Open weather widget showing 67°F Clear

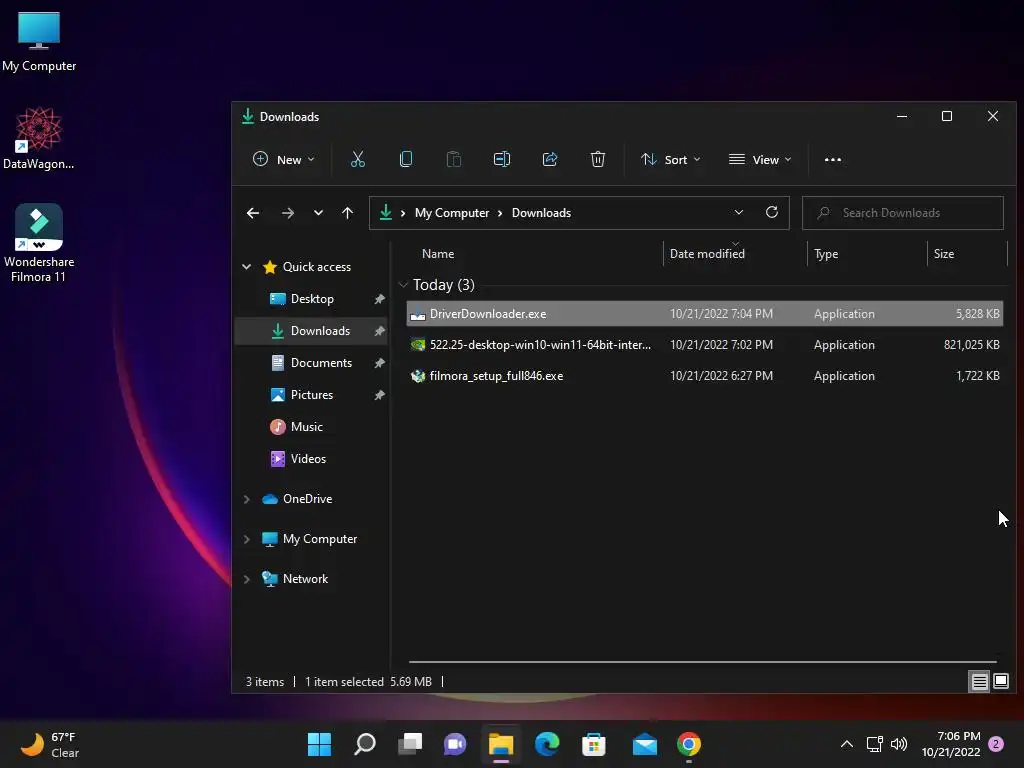(49, 744)
